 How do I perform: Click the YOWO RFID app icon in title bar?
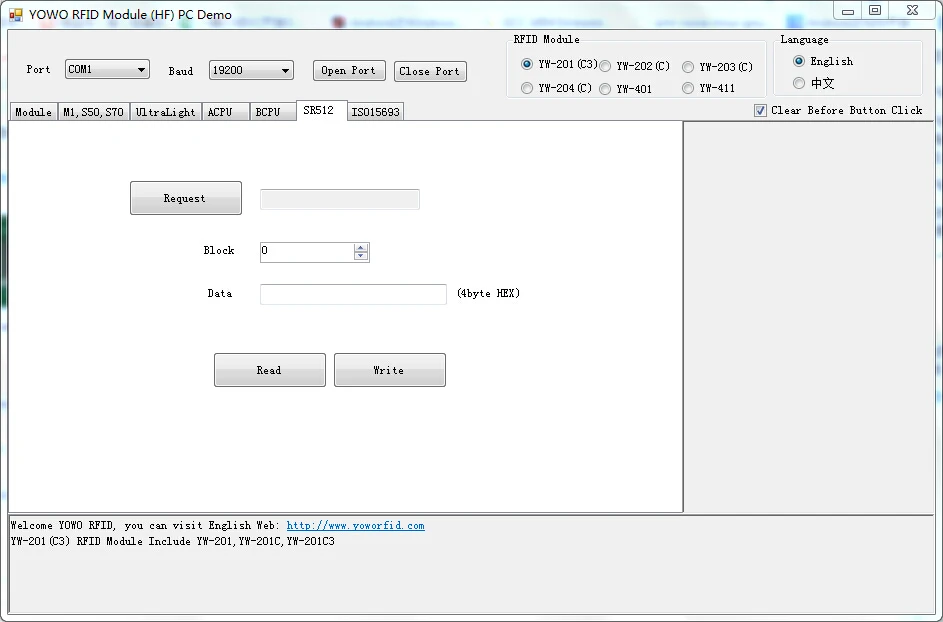[15, 14]
